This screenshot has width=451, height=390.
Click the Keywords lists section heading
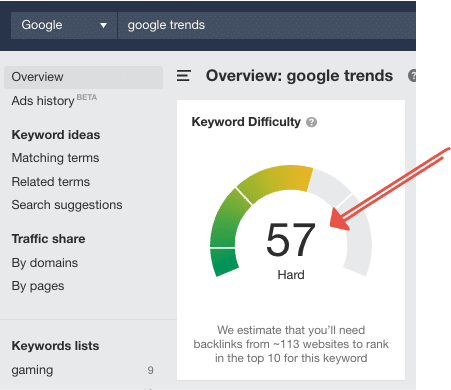[x=55, y=346]
